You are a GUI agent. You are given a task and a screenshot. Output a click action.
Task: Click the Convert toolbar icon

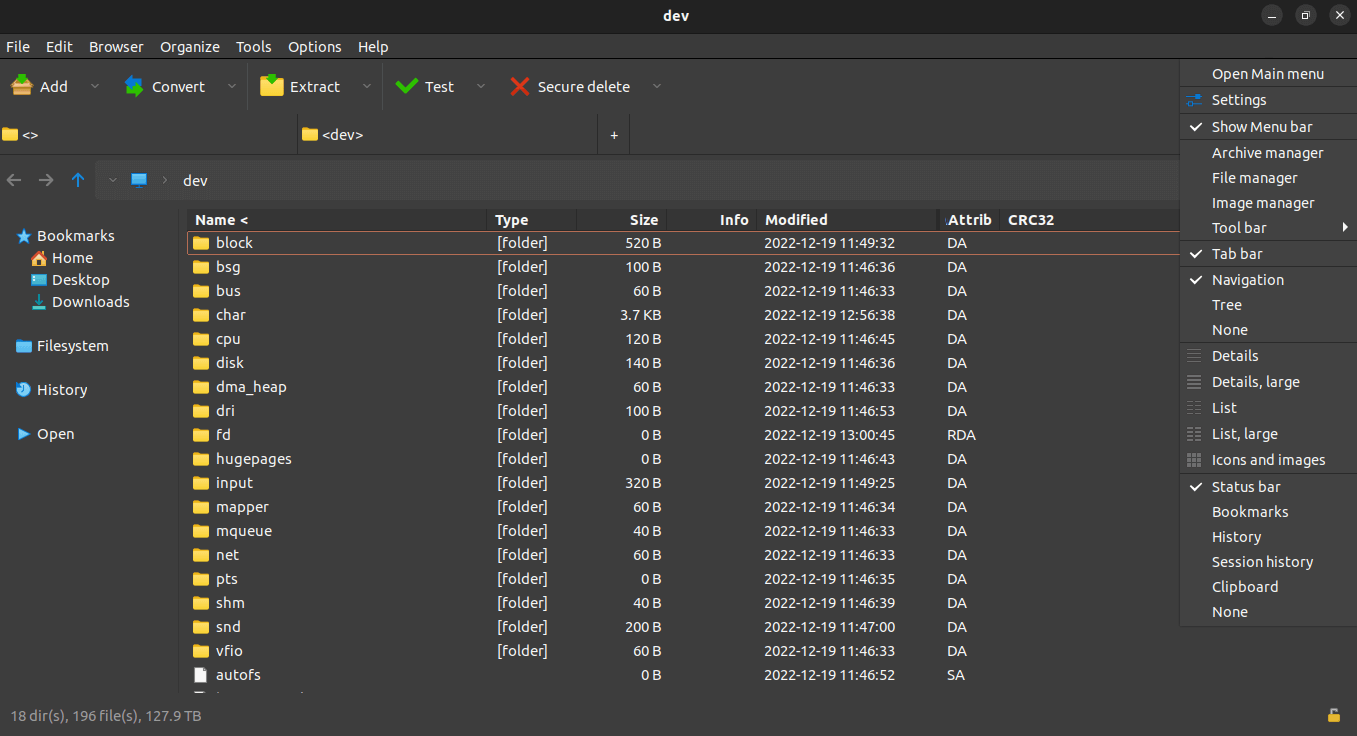pos(134,87)
